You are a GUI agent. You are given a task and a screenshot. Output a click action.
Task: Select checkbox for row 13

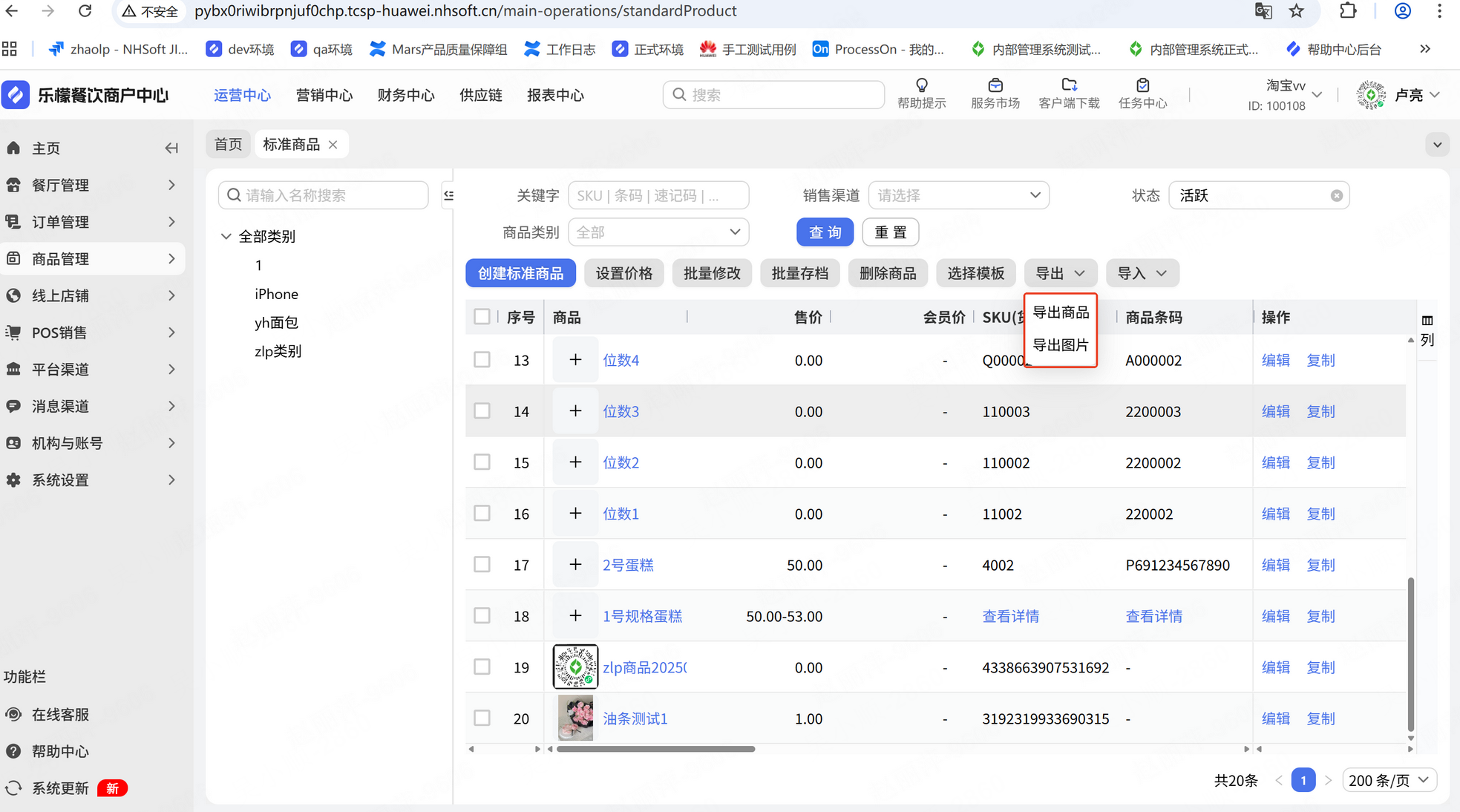pos(482,360)
